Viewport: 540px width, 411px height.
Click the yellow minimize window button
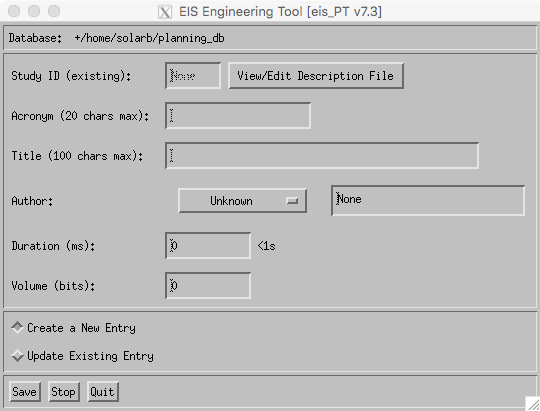pyautogui.click(x=34, y=11)
